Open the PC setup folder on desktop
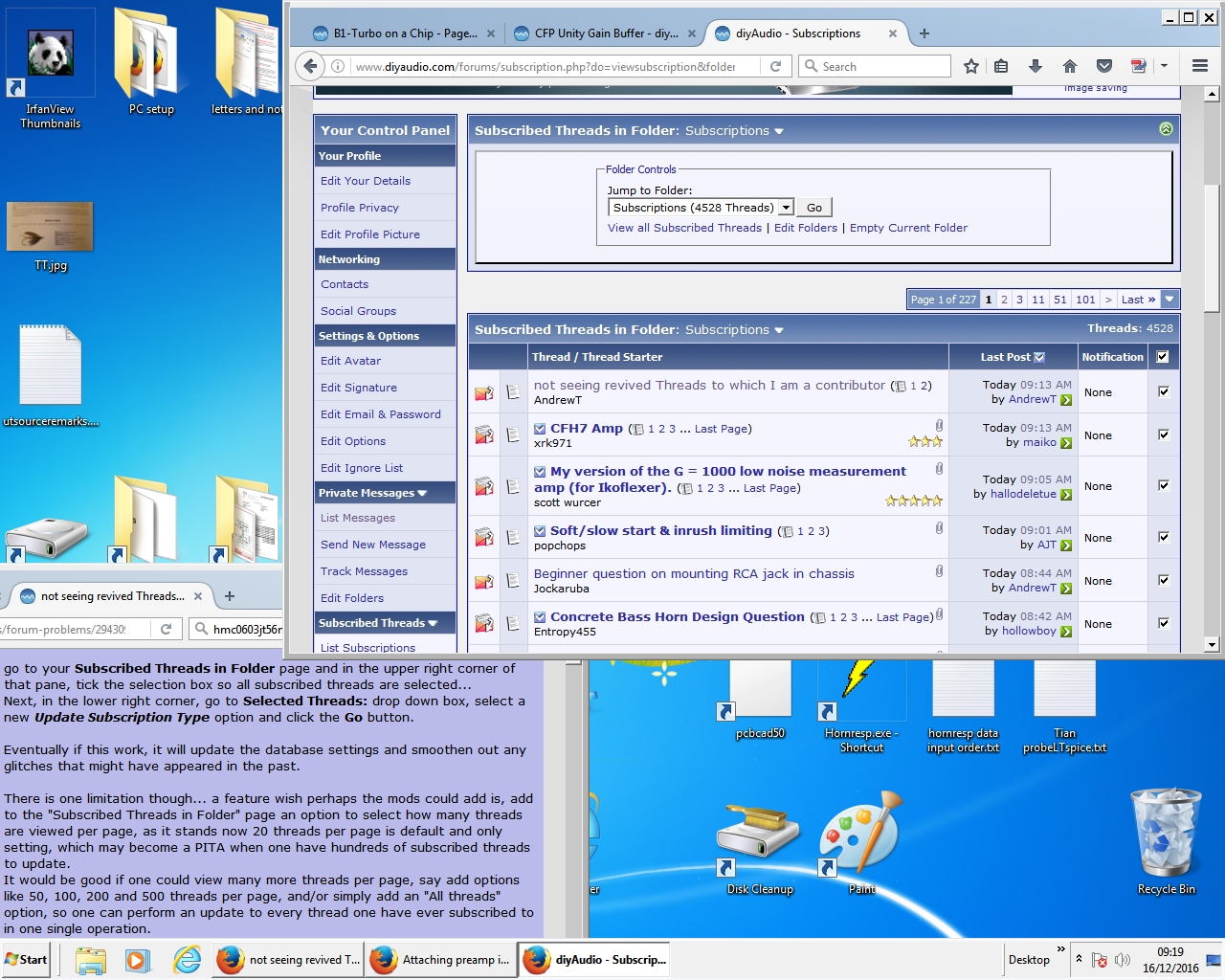 tap(151, 62)
